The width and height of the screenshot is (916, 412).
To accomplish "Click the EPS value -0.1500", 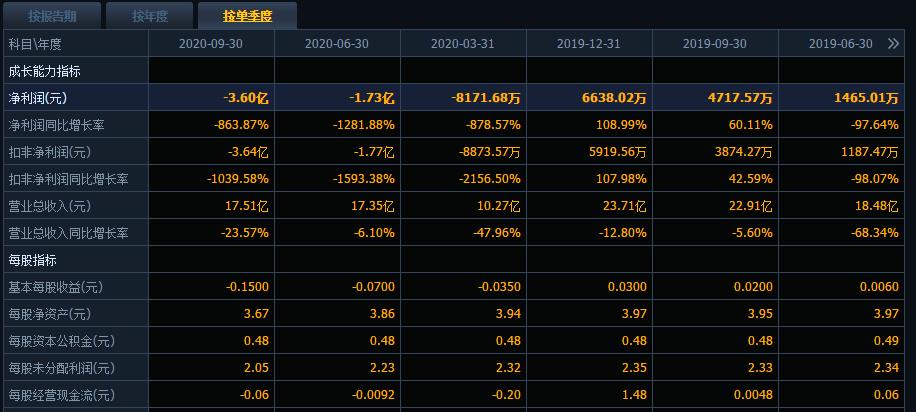I will 247,287.
